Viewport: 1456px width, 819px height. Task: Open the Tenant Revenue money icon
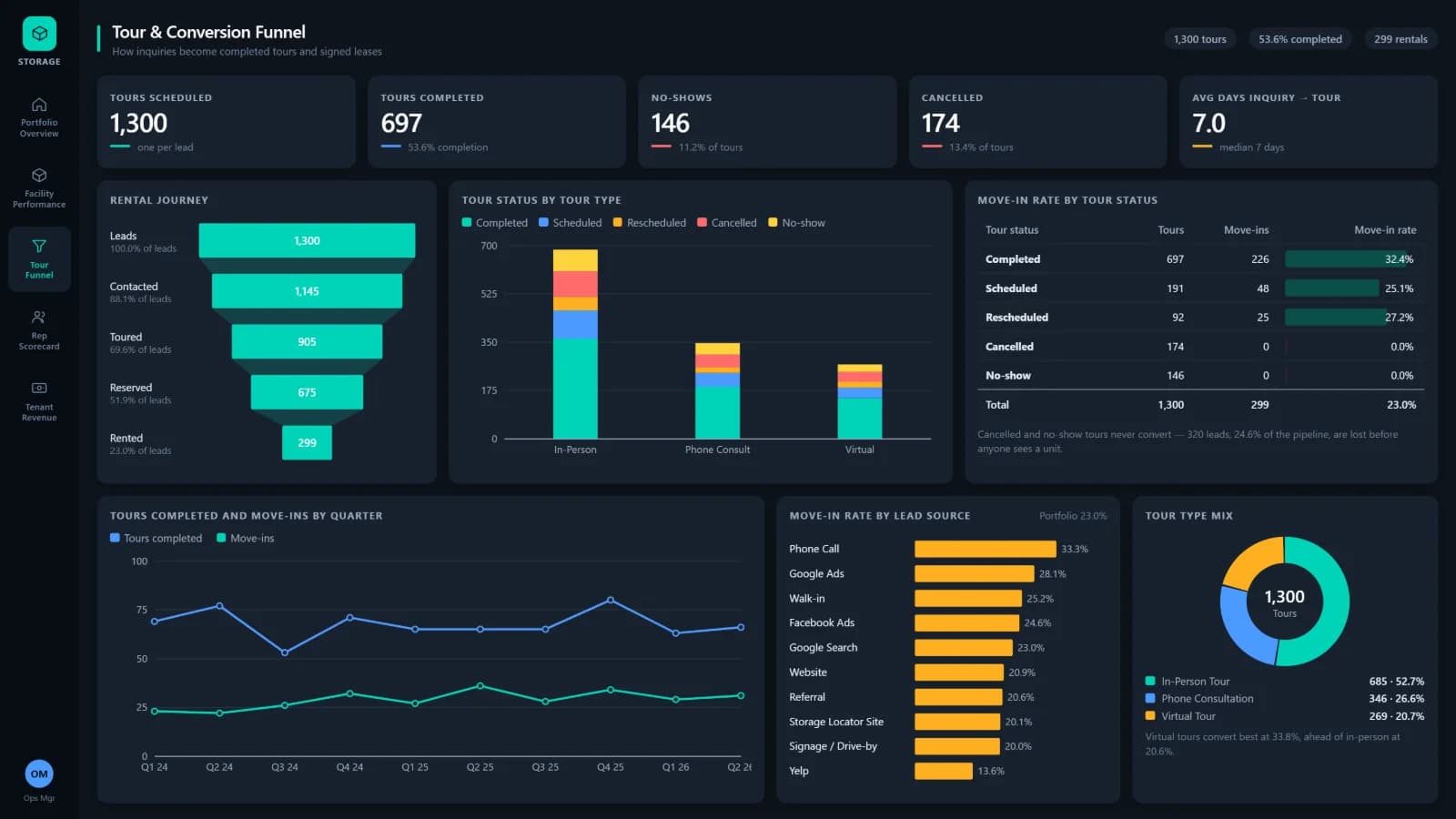pos(39,388)
